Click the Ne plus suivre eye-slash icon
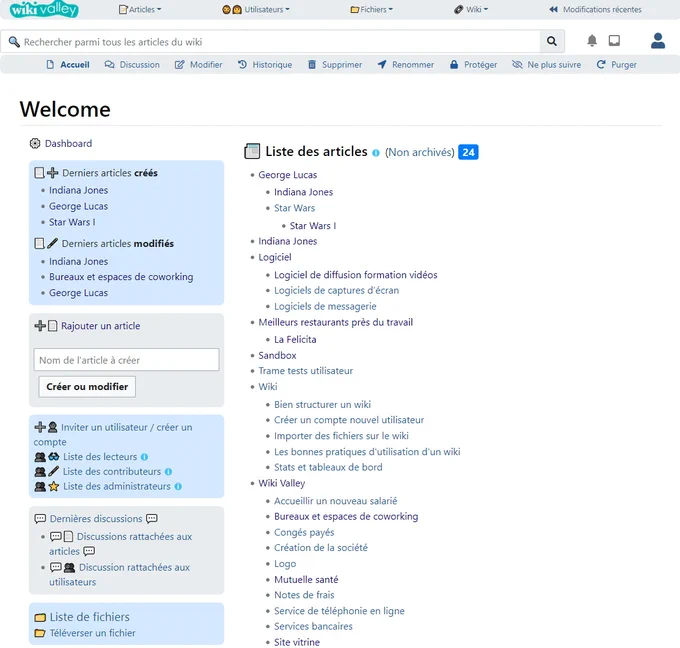680x648 pixels. [517, 65]
